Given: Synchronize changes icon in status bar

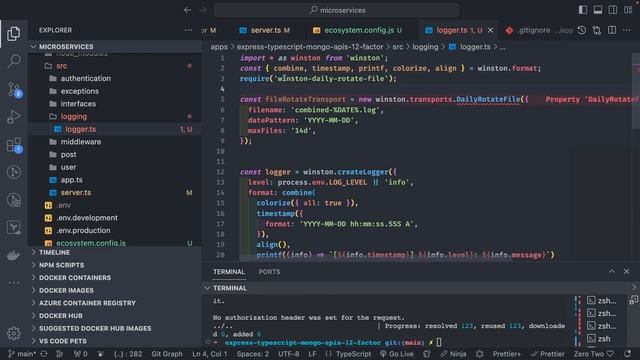Looking at the screenshot, I should [44, 354].
